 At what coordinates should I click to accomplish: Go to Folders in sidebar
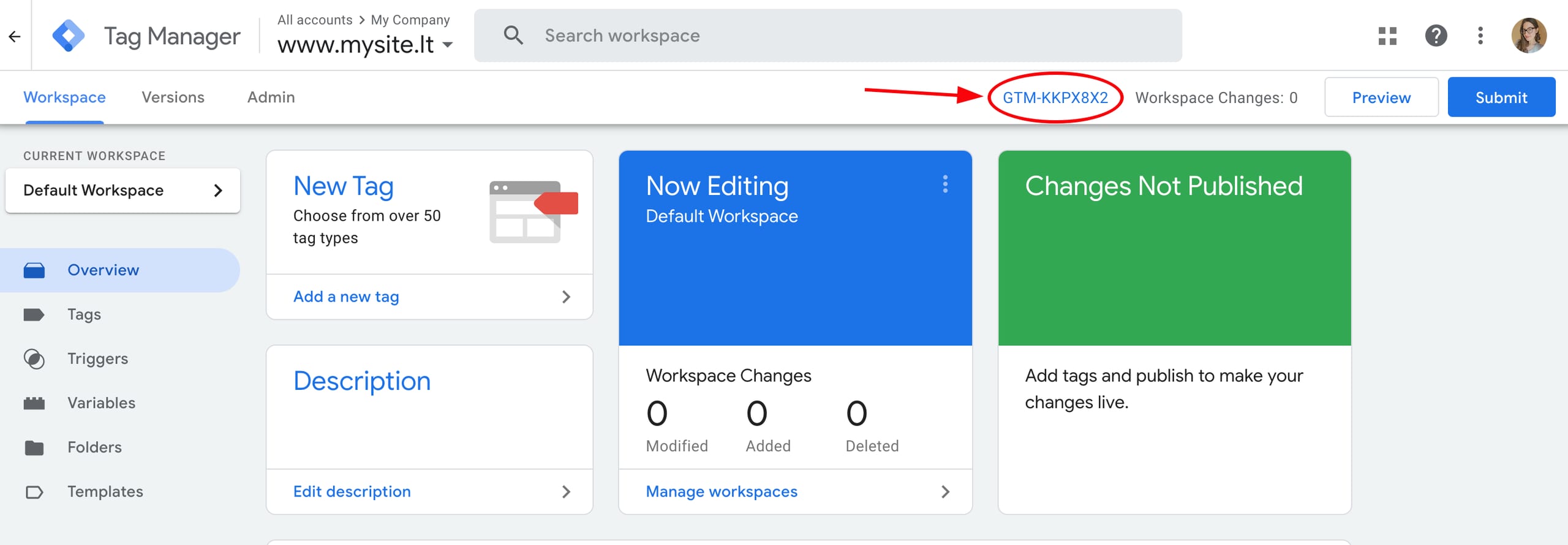tap(94, 447)
